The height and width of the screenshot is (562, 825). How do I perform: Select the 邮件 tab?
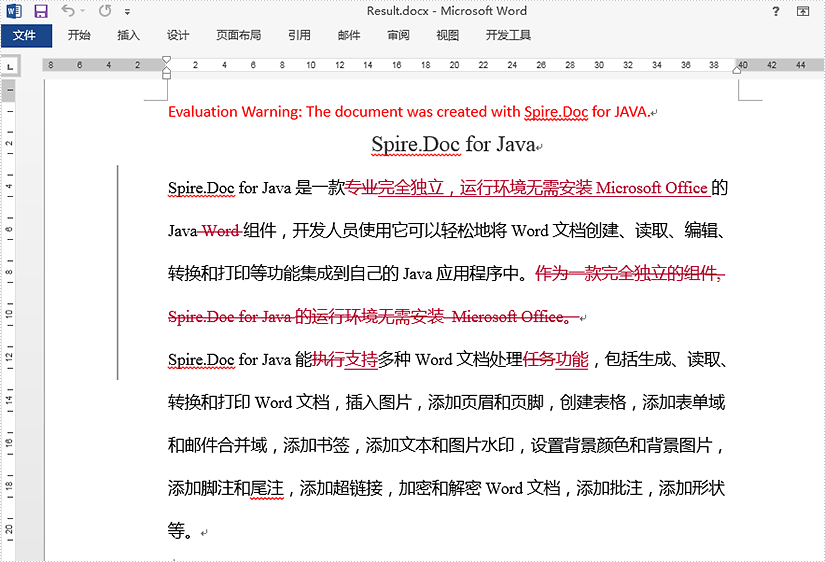(x=349, y=35)
